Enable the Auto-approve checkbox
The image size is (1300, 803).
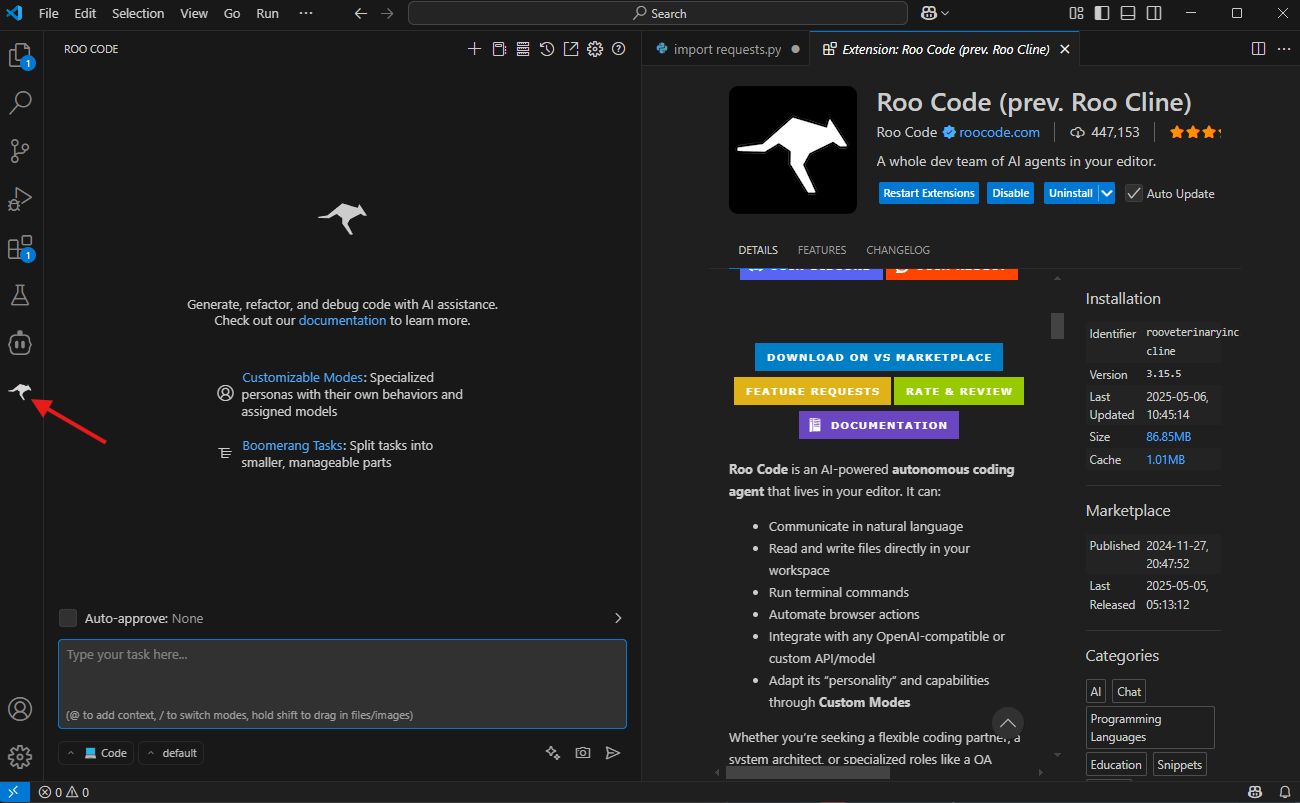[68, 618]
